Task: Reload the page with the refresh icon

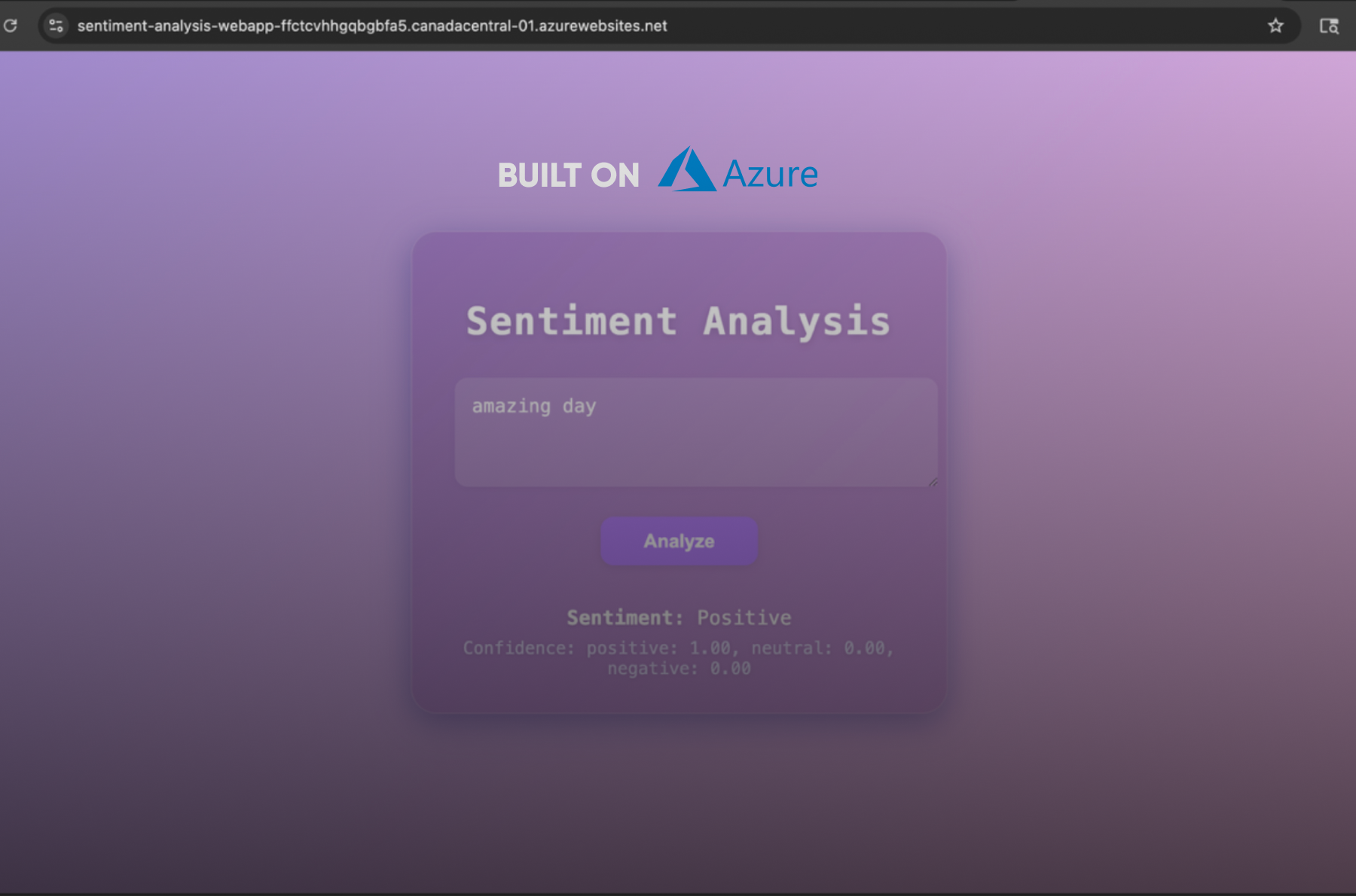Action: tap(11, 26)
